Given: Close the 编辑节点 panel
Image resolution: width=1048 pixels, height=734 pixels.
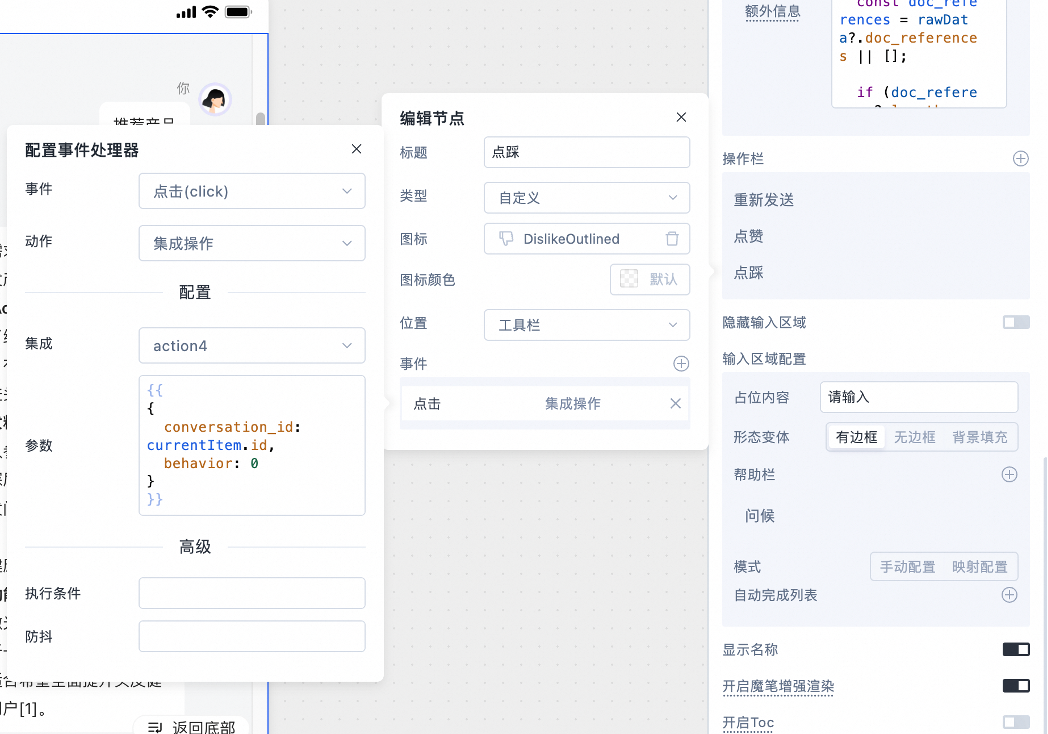Looking at the screenshot, I should 681,118.
